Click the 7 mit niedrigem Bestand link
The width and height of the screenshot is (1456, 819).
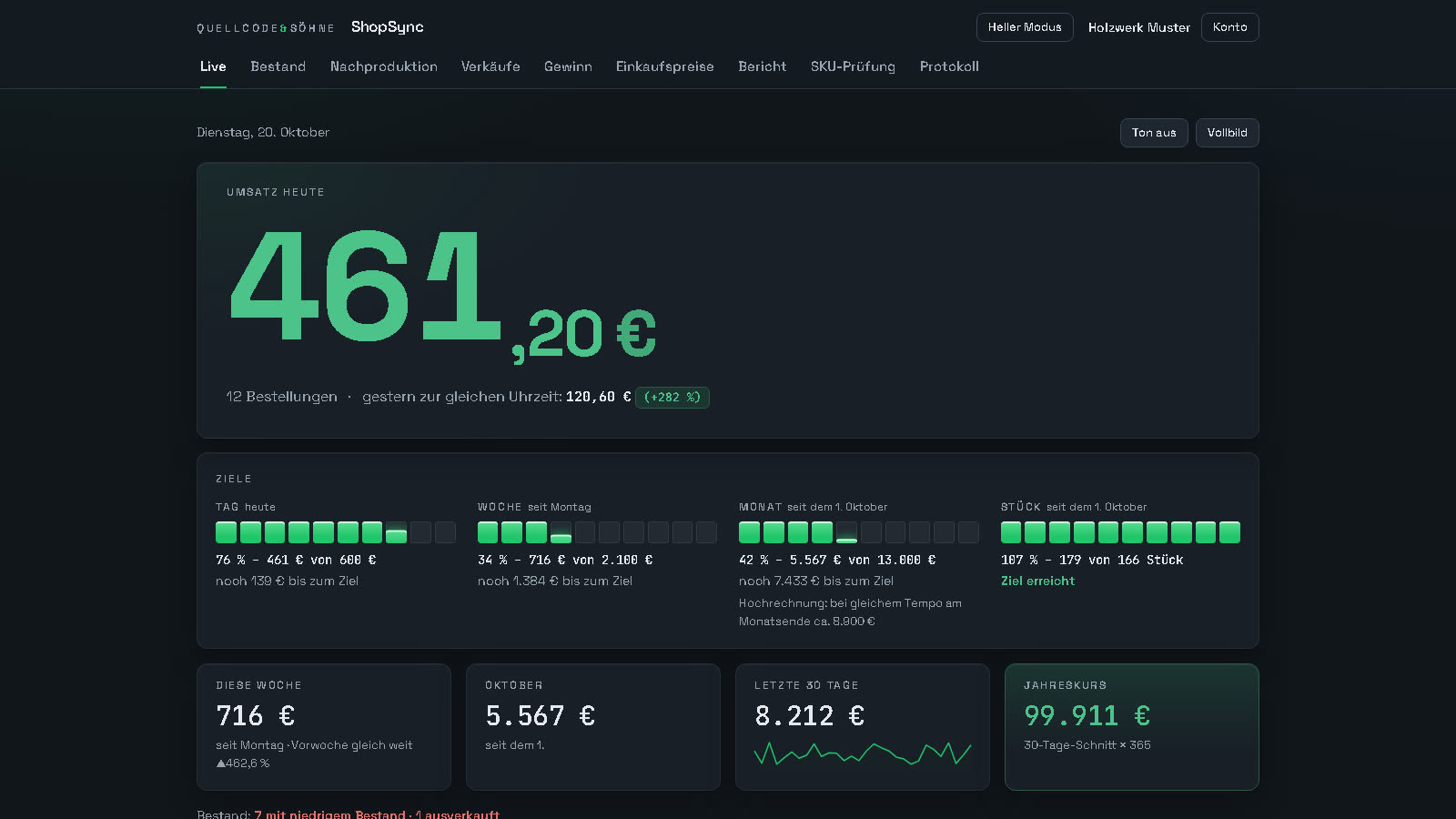(330, 814)
